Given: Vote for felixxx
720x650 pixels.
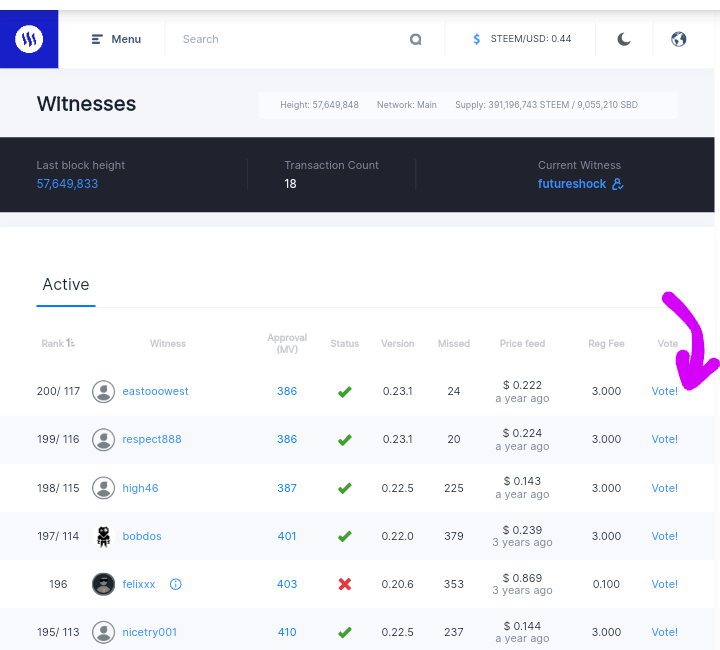Looking at the screenshot, I should (x=664, y=584).
